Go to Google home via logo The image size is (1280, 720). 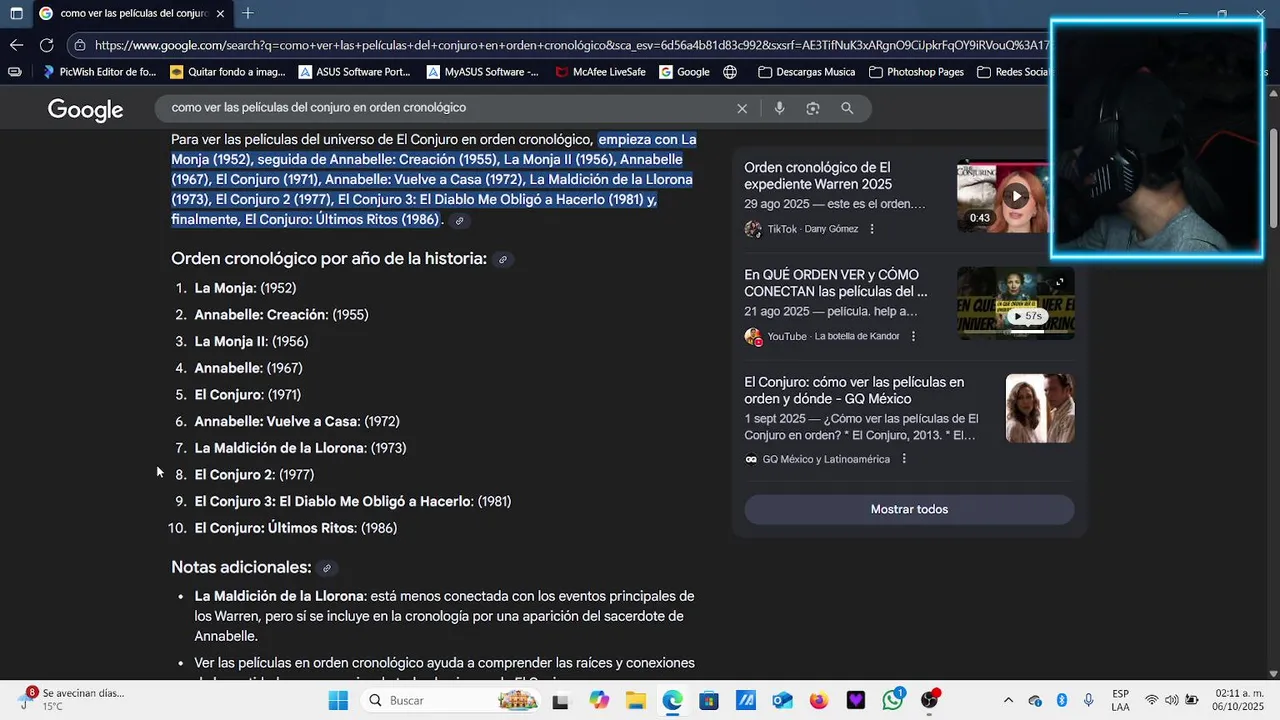(85, 110)
